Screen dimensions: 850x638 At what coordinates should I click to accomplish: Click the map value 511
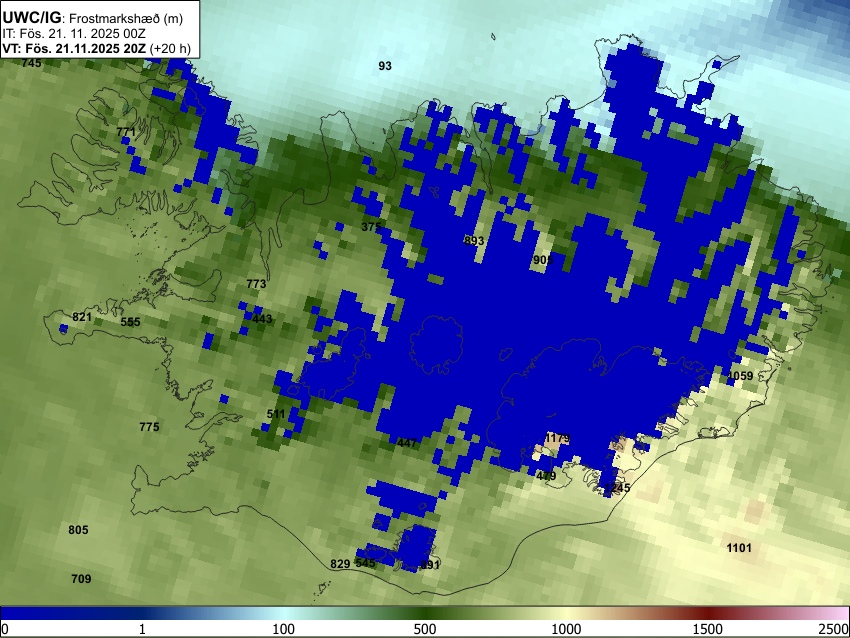(x=276, y=414)
